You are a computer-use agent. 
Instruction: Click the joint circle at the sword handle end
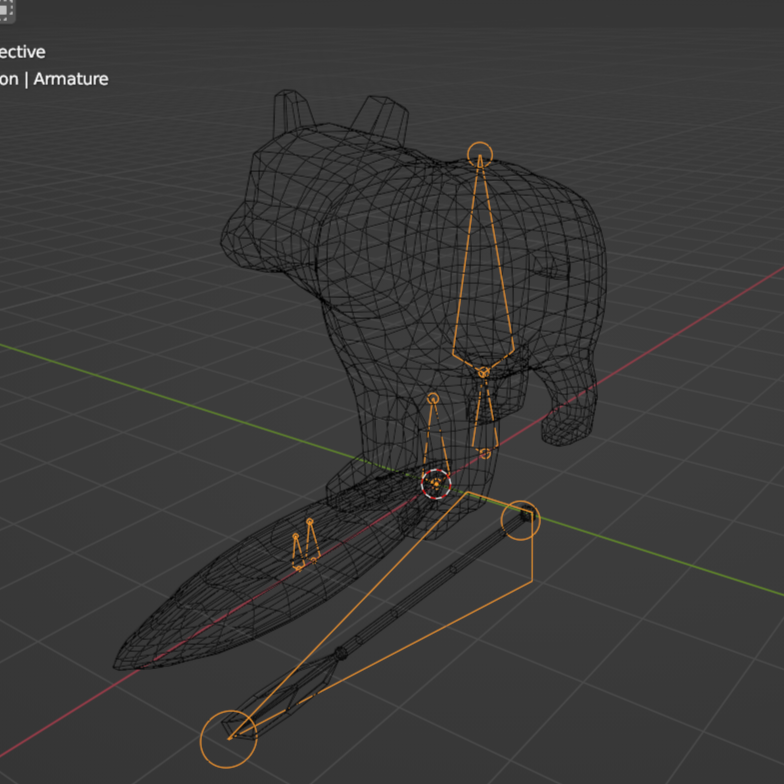(520, 520)
